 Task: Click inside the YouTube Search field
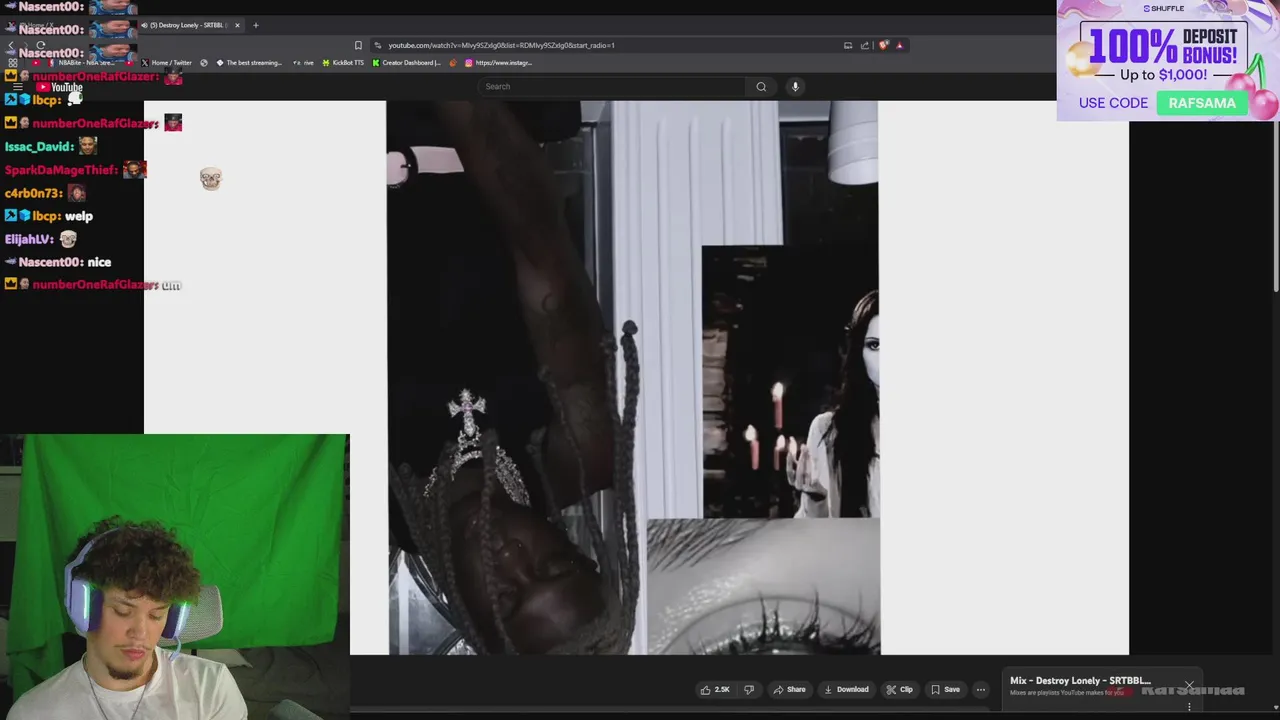612,87
